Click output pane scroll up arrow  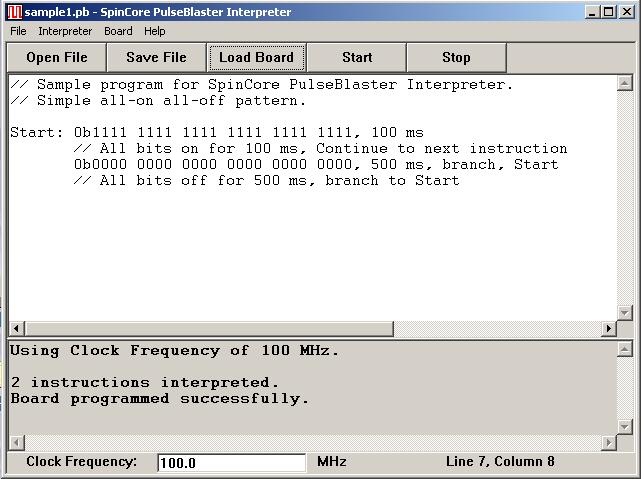(x=625, y=349)
